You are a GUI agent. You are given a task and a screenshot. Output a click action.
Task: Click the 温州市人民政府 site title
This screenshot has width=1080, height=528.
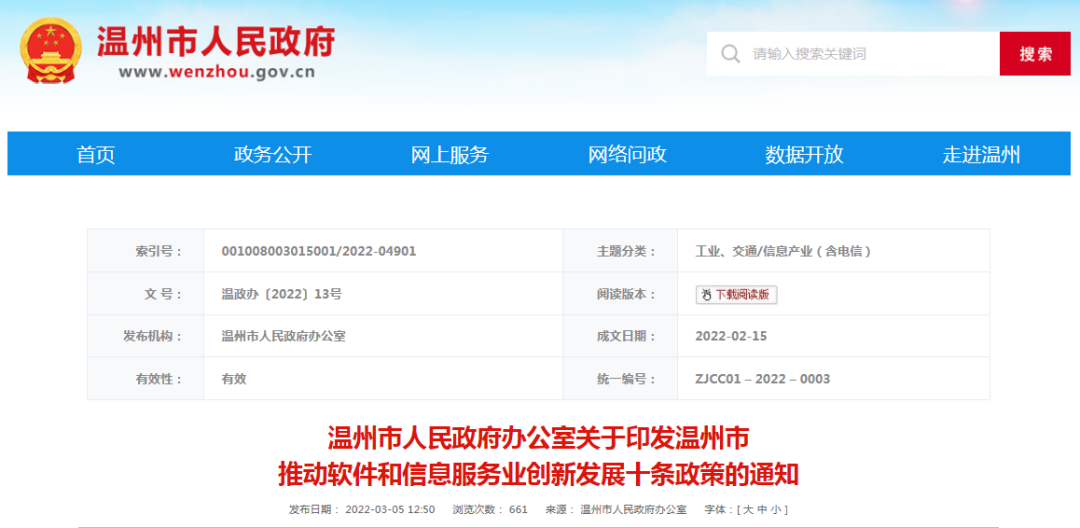[216, 42]
